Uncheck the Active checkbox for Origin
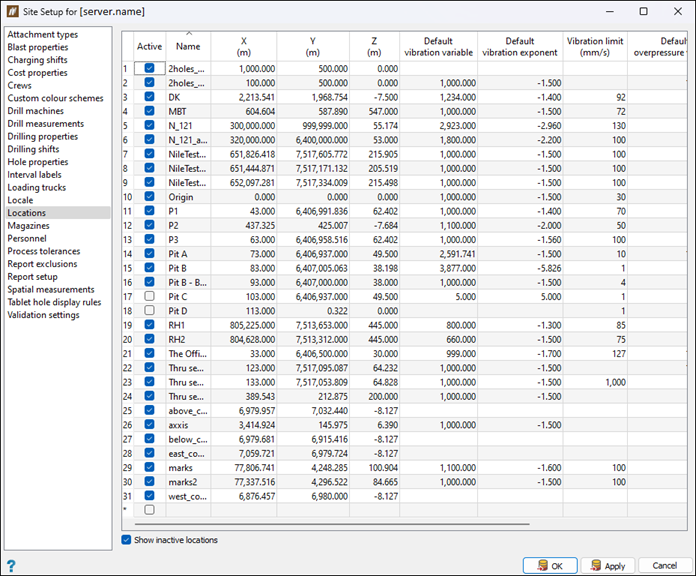 (x=149, y=198)
